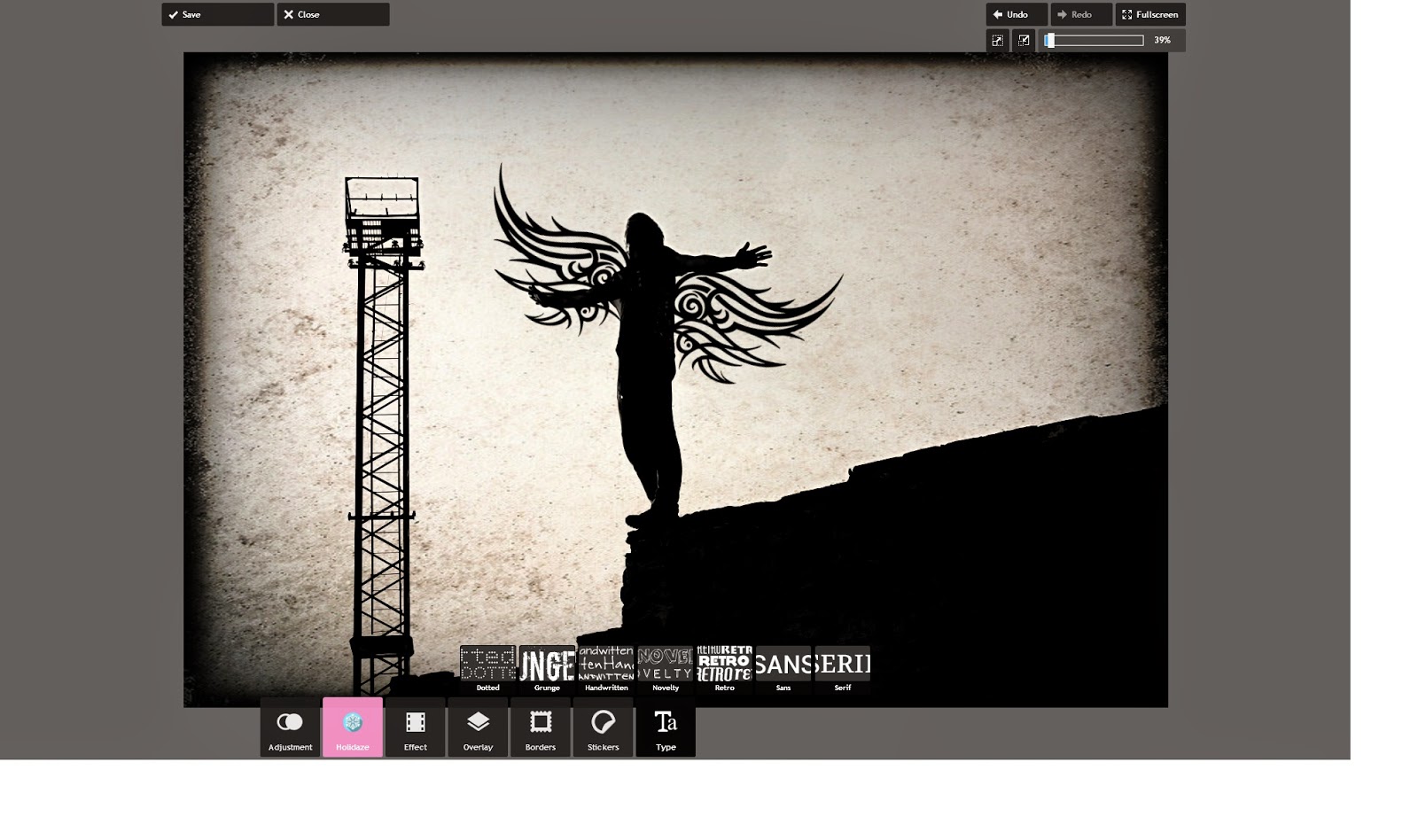The height and width of the screenshot is (840, 1418).
Task: Click the 39% zoom value
Action: point(1162,40)
